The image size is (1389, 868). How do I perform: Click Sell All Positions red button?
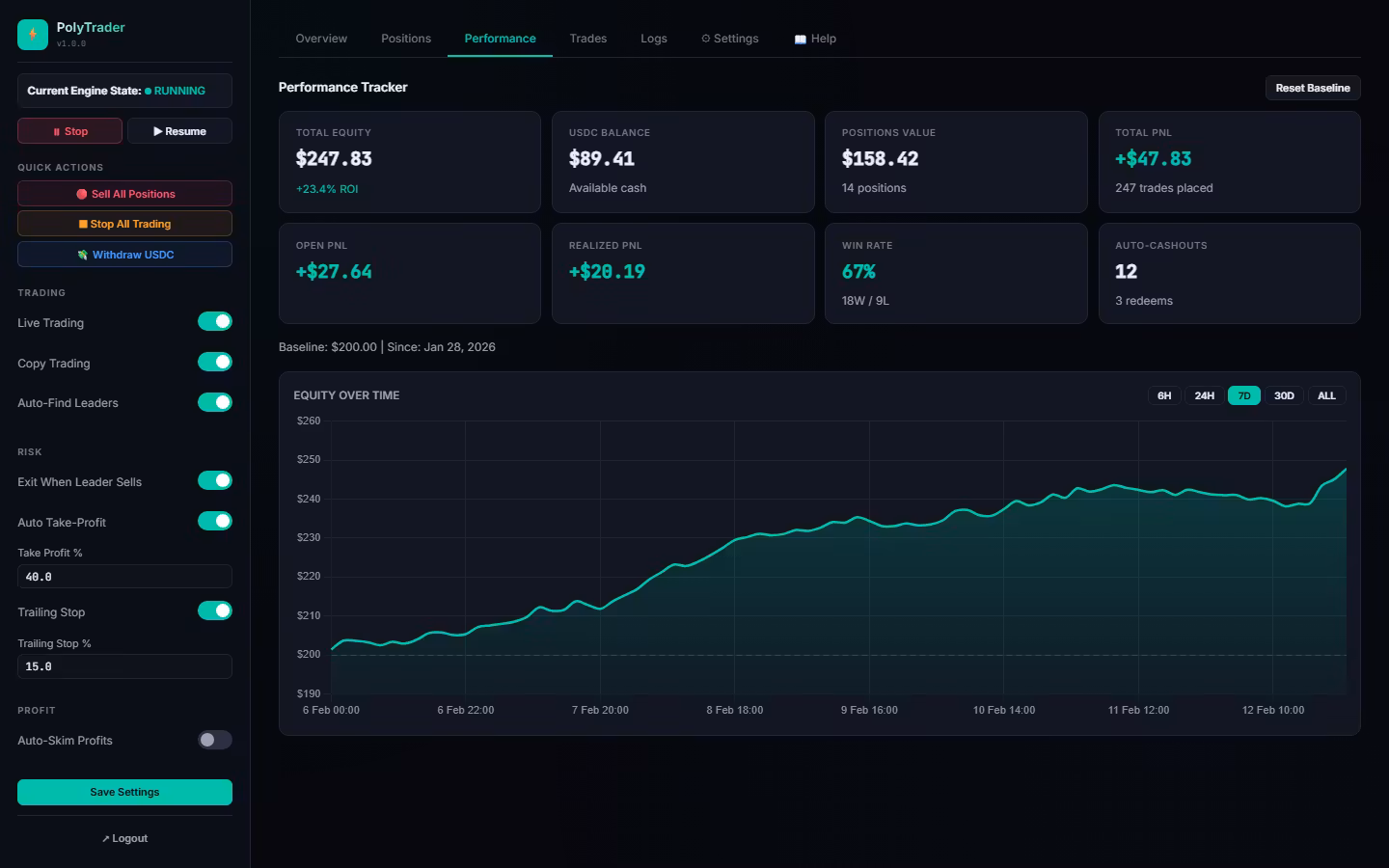(x=124, y=194)
